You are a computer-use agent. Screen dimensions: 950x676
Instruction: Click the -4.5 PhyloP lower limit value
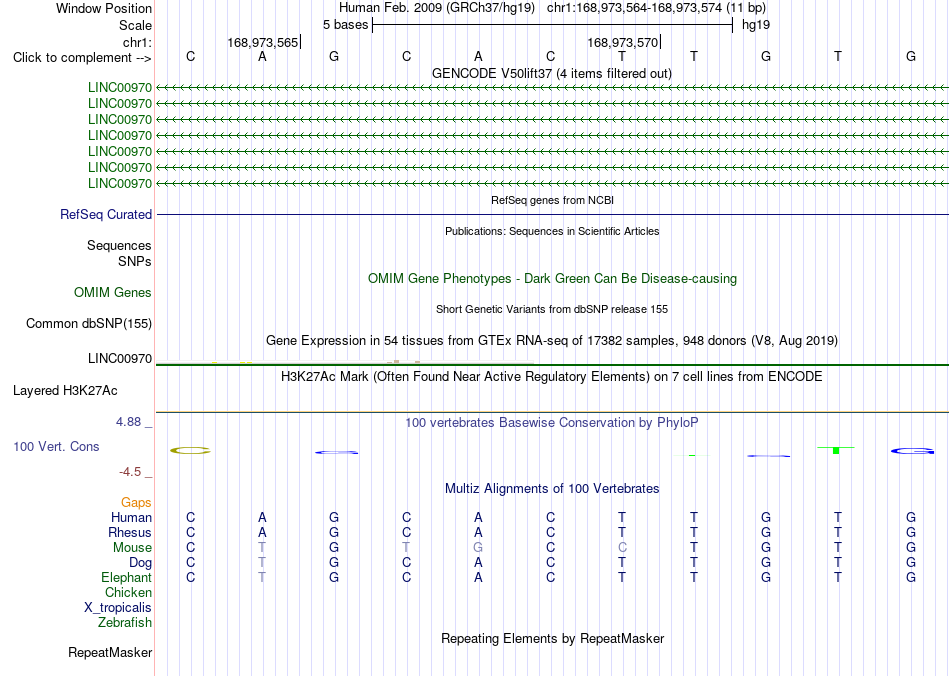[130, 472]
